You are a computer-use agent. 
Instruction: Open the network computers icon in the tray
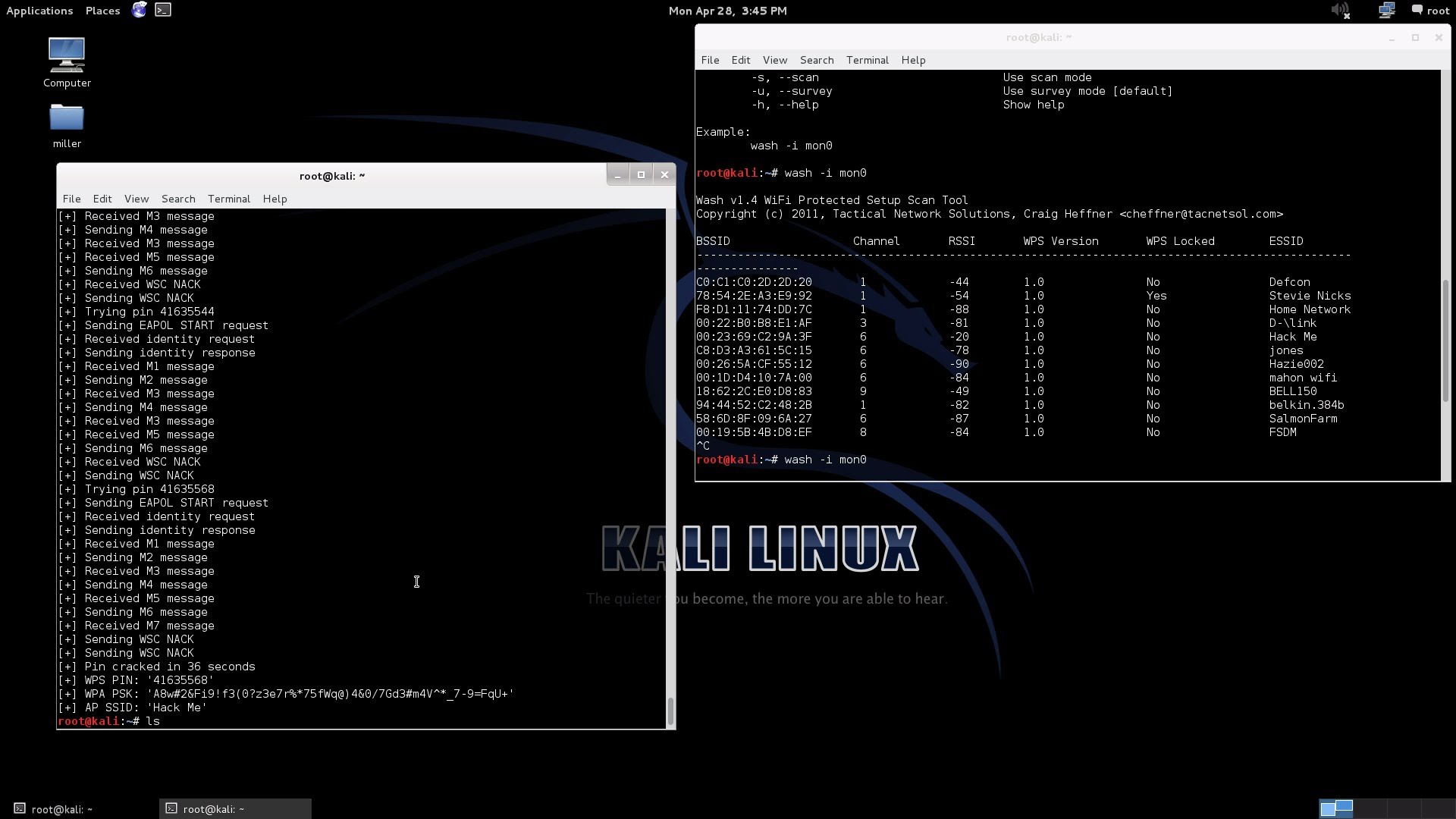(1387, 10)
